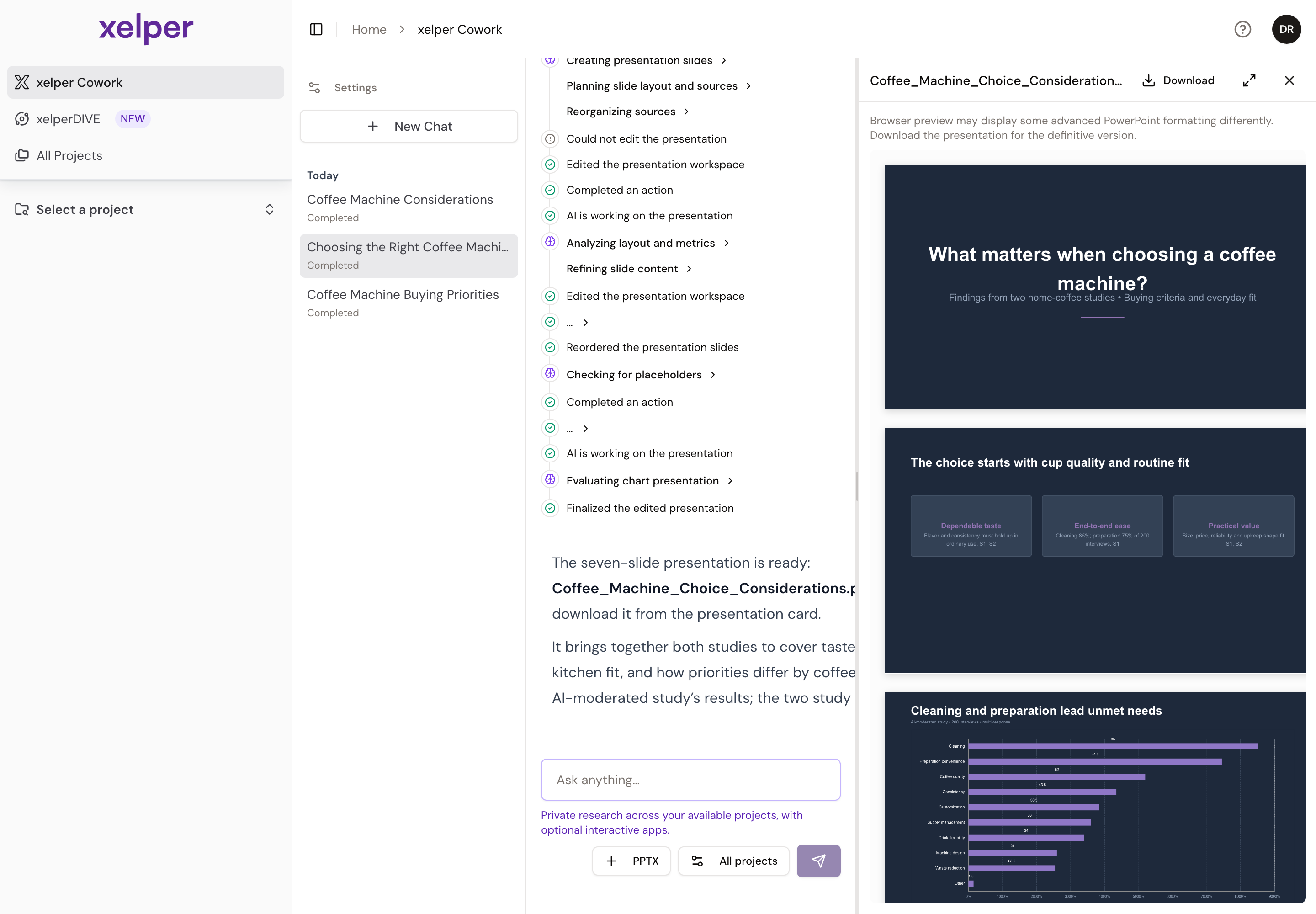Close the presentation preview panel
Image resolution: width=1316 pixels, height=914 pixels.
[1289, 81]
